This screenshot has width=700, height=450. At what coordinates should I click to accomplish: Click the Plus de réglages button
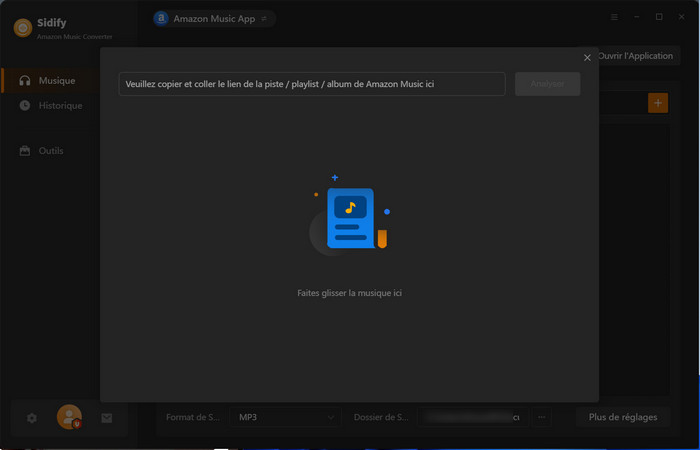[x=623, y=417]
